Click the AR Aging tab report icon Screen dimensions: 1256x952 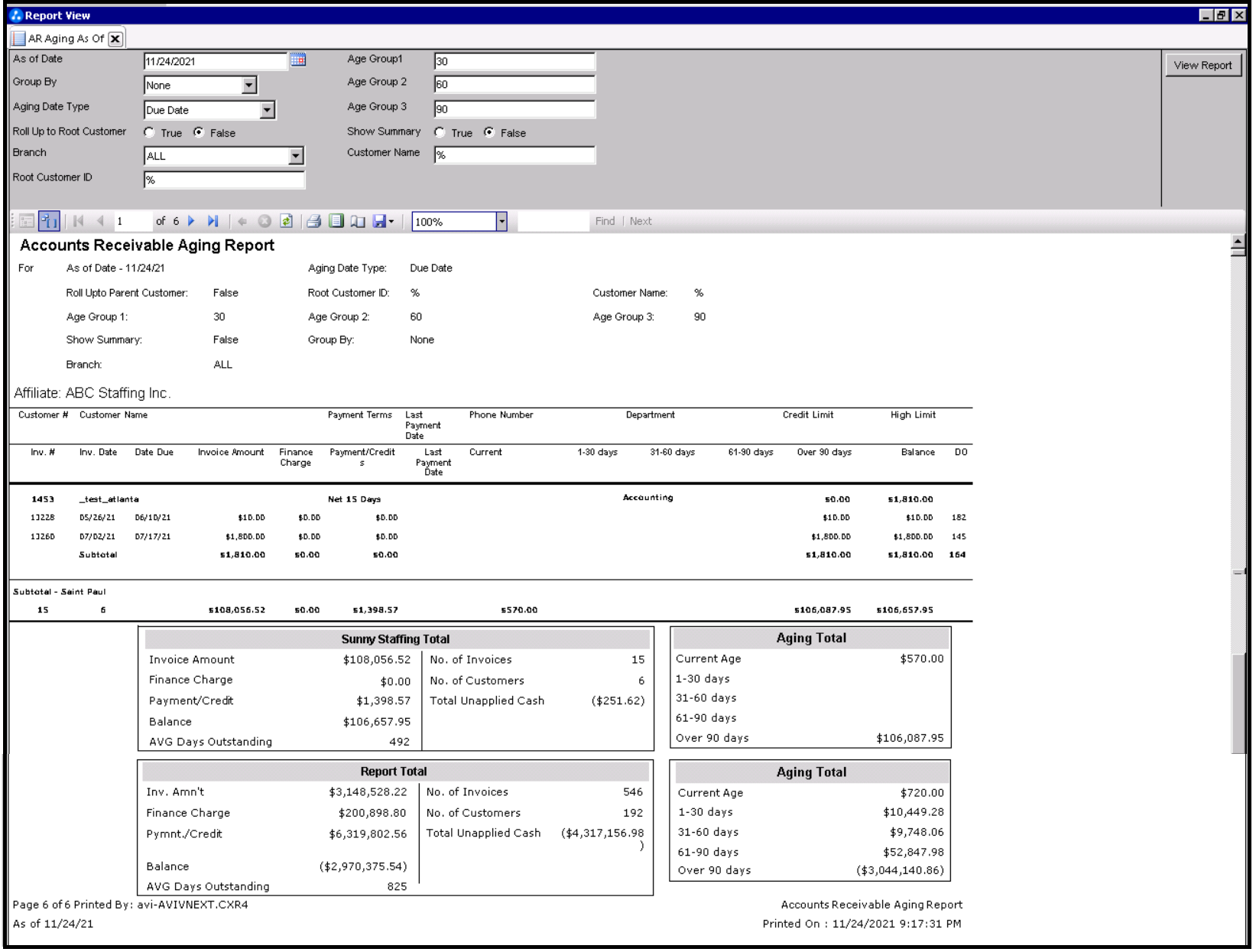pyautogui.click(x=18, y=39)
